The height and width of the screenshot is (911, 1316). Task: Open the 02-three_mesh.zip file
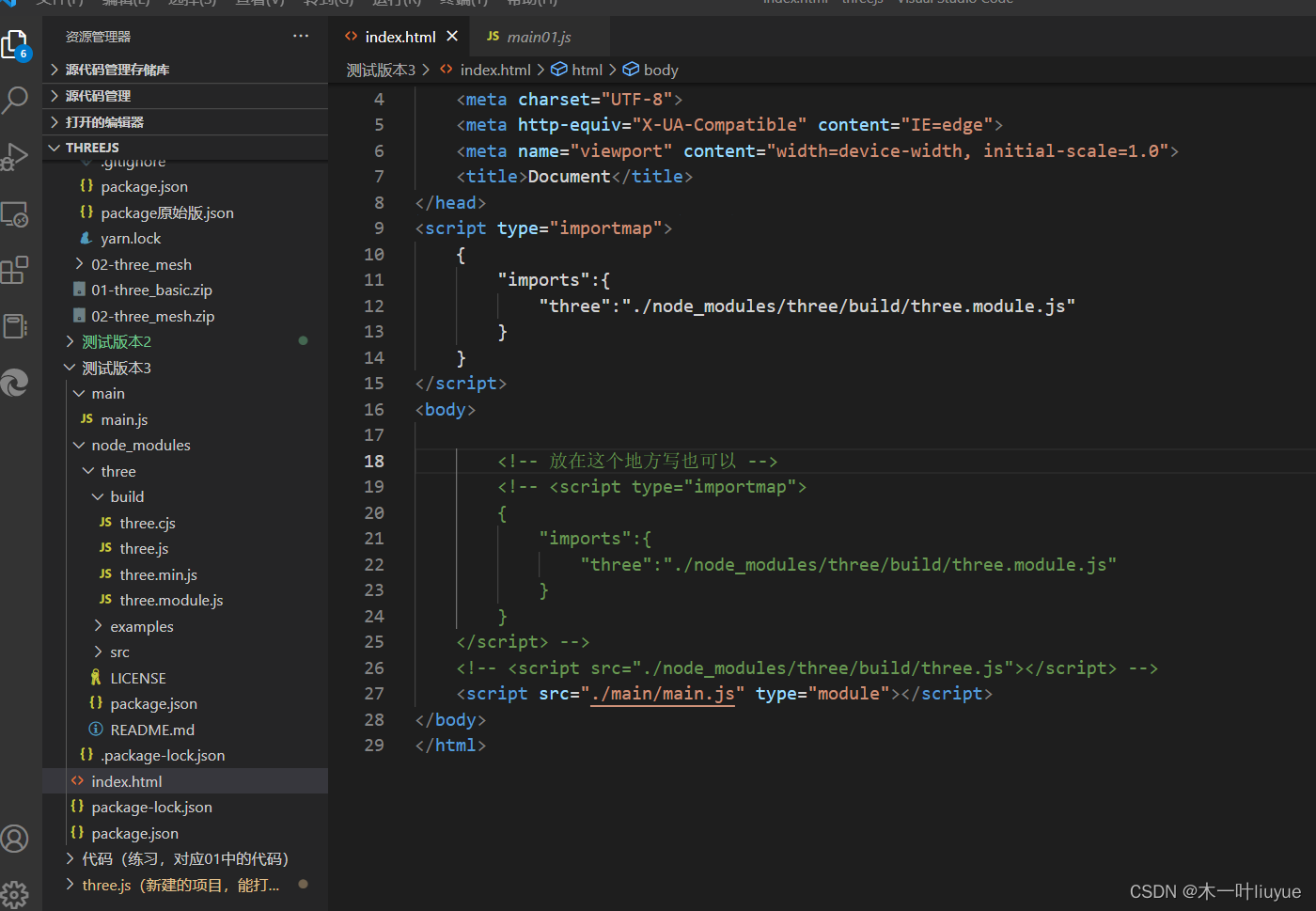[185, 316]
